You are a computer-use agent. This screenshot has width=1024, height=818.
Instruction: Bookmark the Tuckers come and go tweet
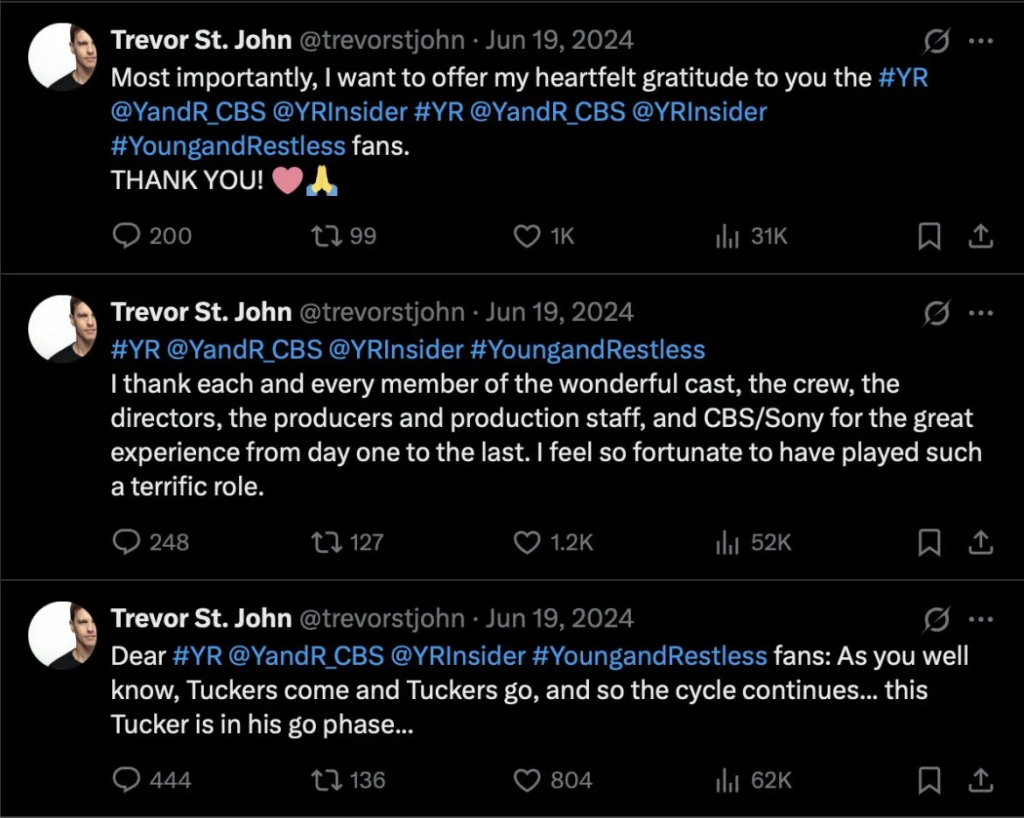(x=929, y=780)
